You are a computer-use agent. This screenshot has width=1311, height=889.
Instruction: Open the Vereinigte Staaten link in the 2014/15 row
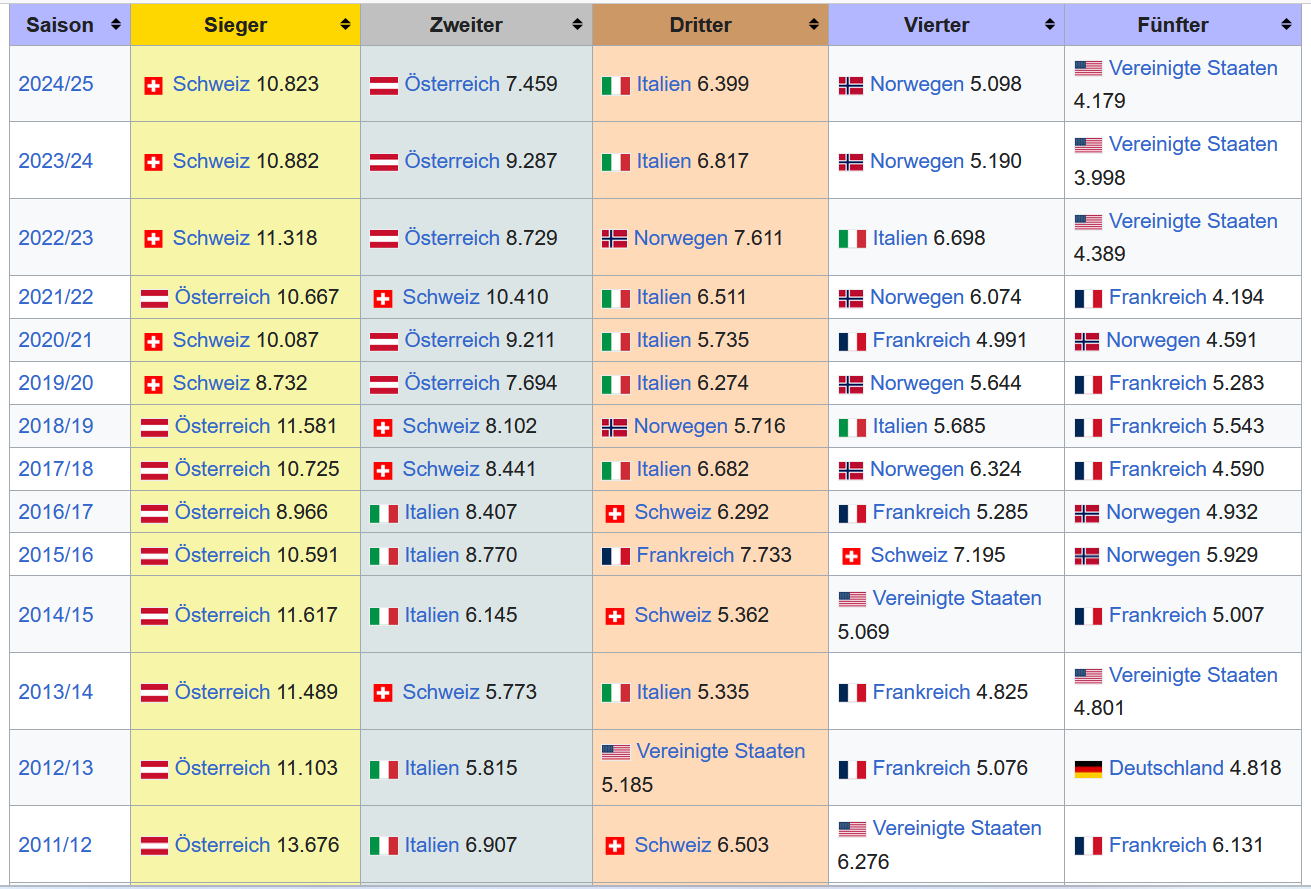(956, 598)
